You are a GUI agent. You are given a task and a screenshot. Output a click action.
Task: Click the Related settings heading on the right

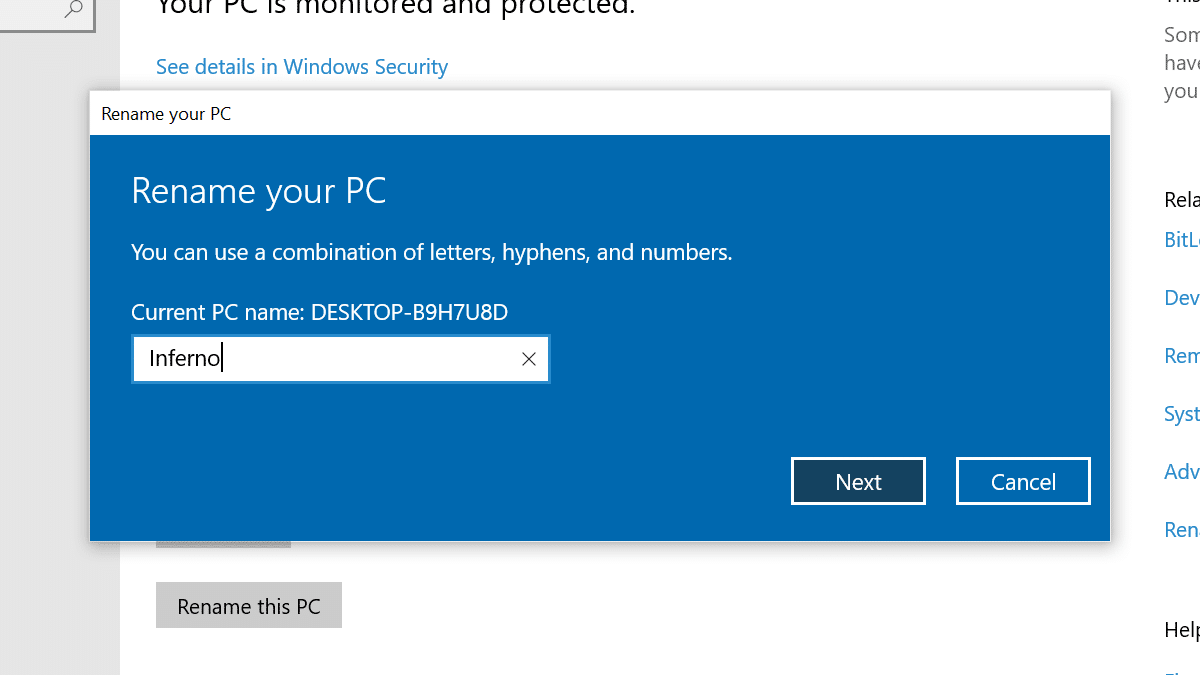[x=1181, y=200]
